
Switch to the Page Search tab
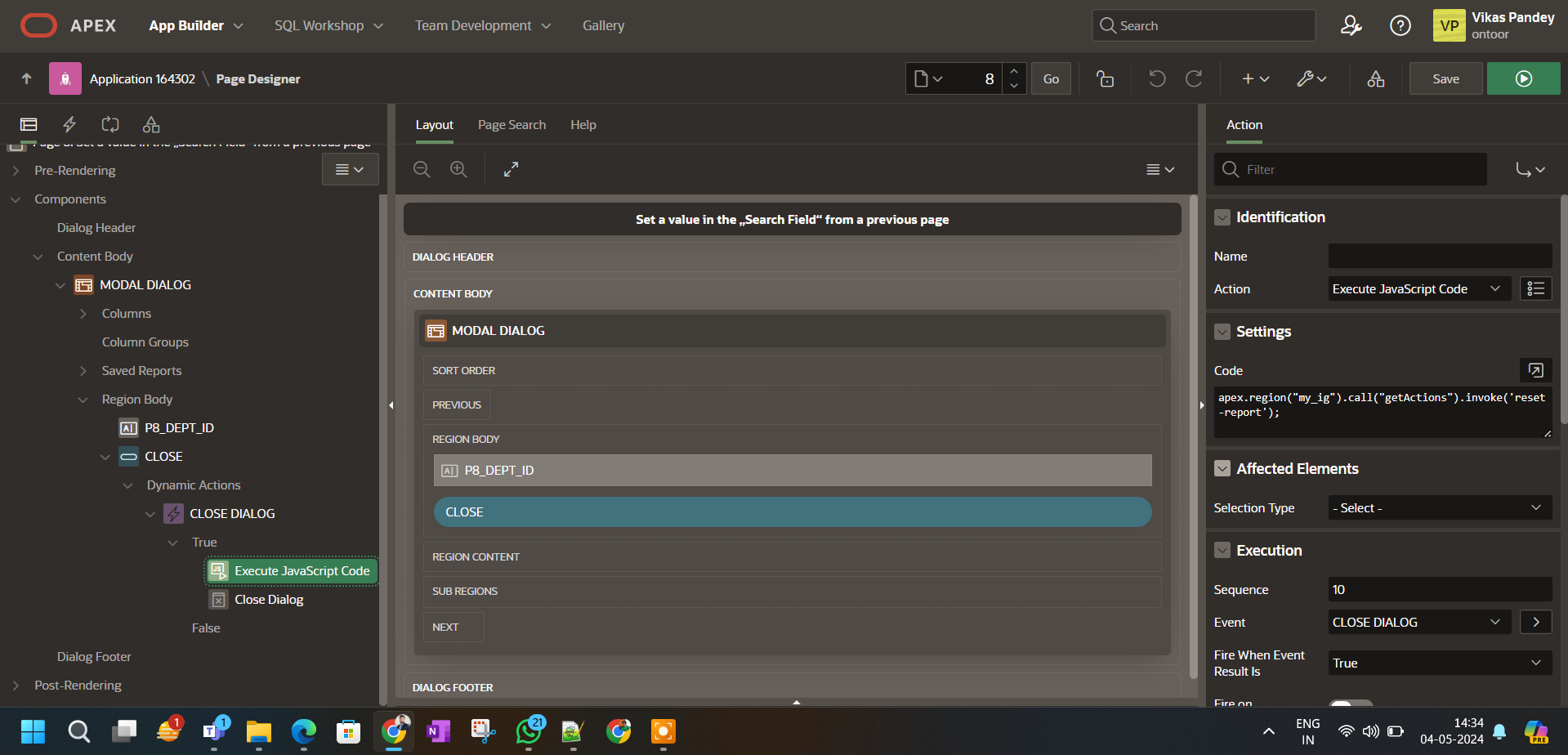point(511,124)
